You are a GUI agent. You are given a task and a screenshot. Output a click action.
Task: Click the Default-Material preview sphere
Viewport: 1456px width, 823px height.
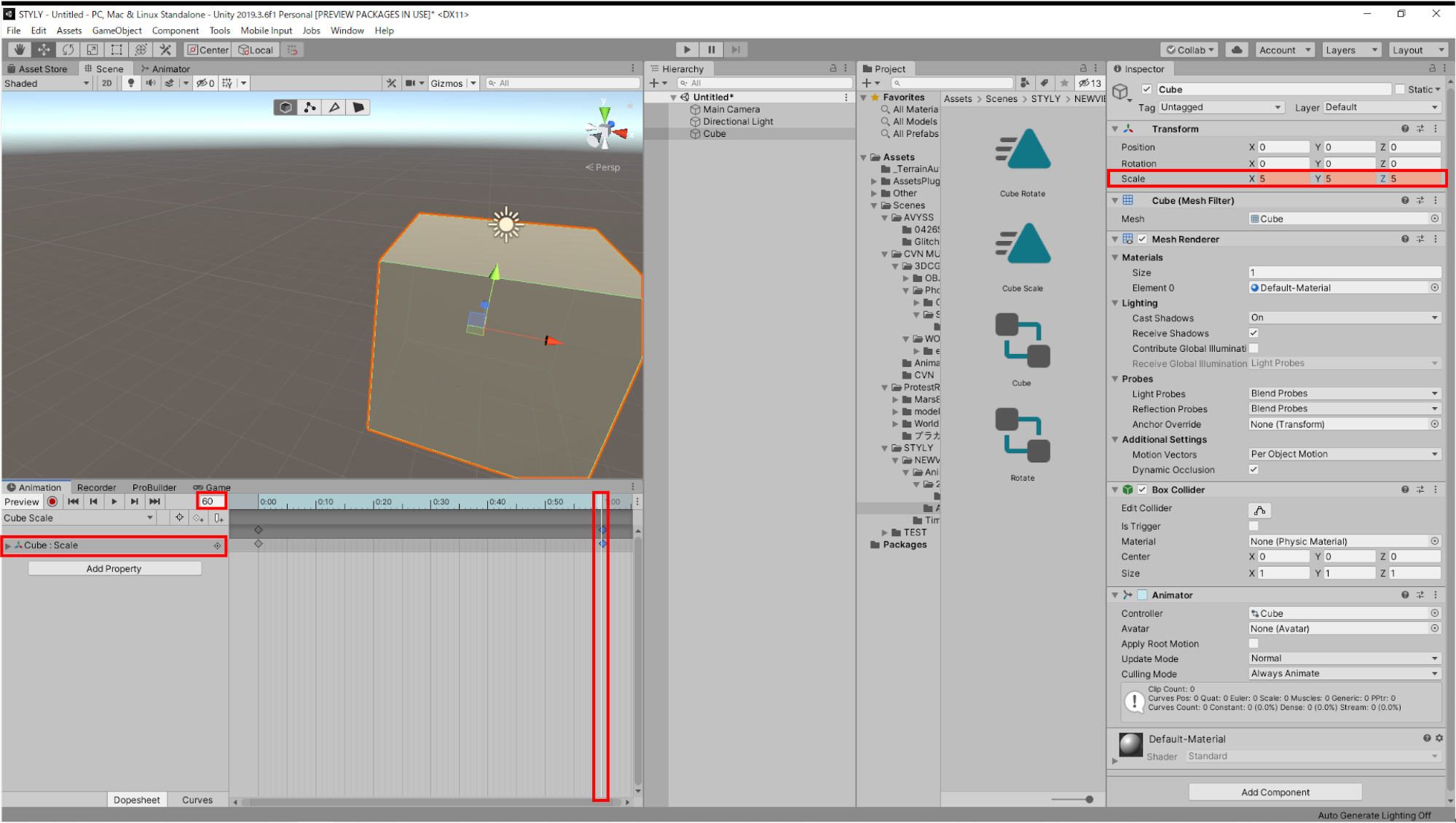1130,745
